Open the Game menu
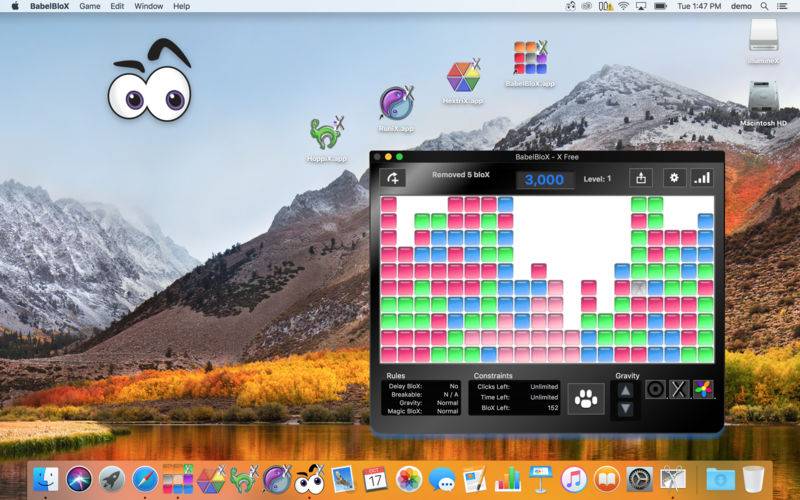Viewport: 800px width, 500px height. 90,6
